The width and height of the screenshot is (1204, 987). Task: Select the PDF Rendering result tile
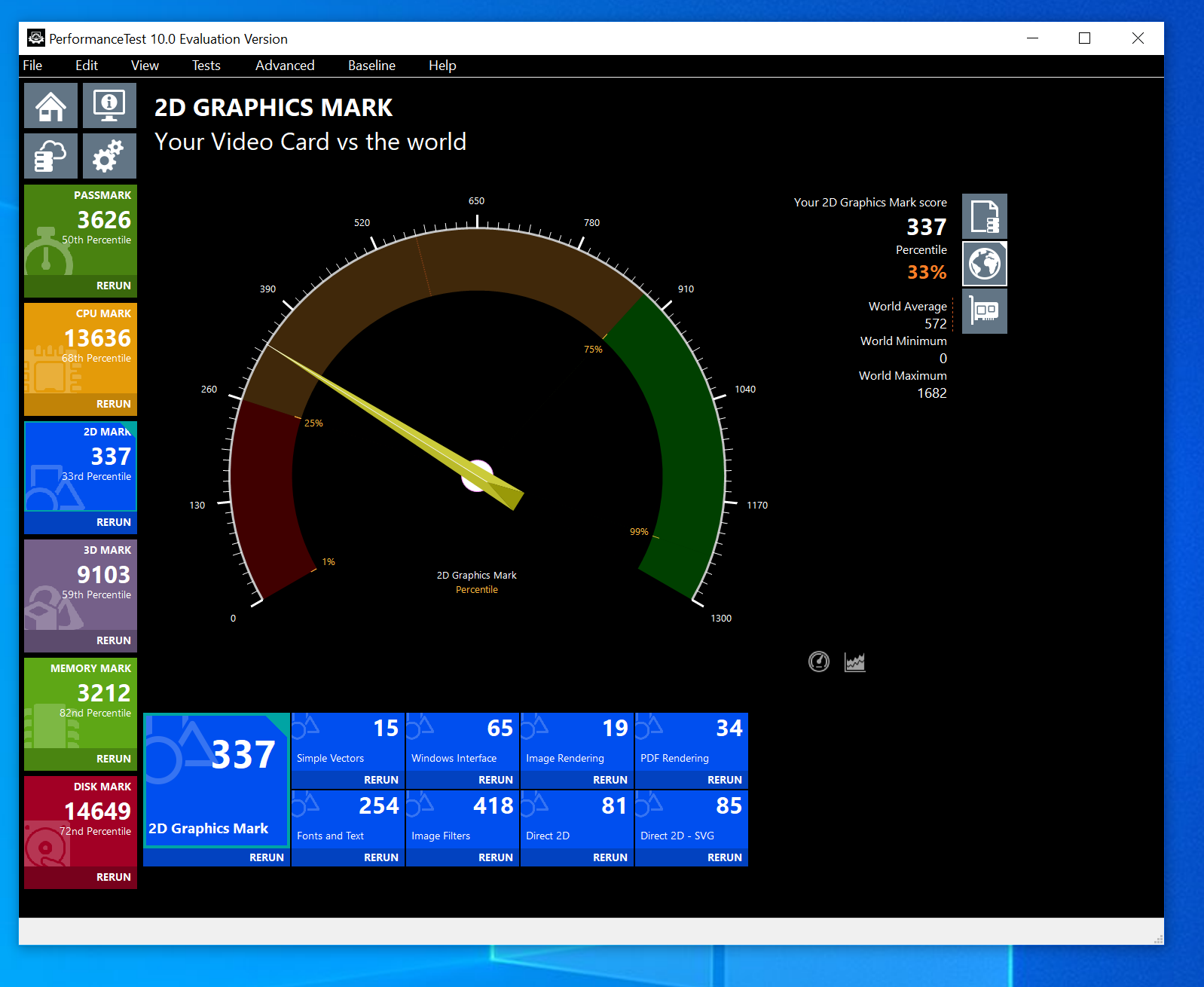692,741
